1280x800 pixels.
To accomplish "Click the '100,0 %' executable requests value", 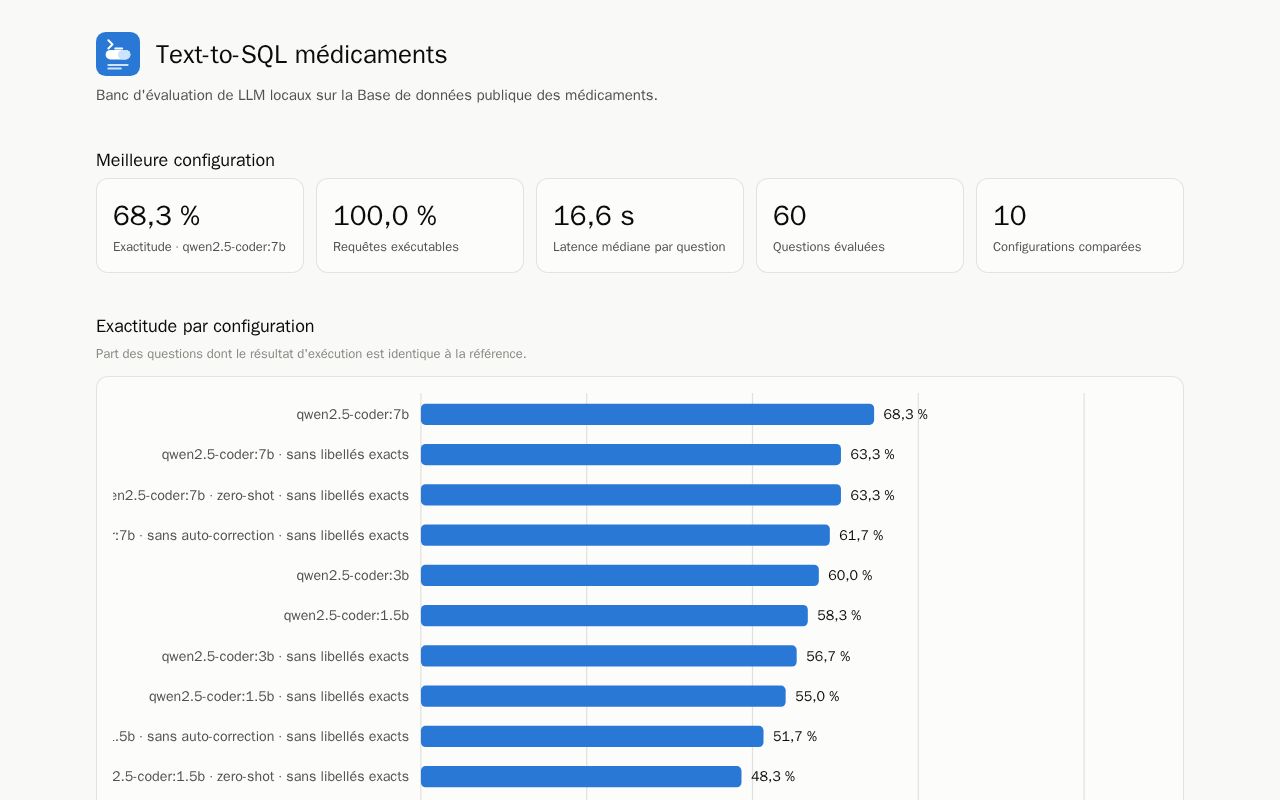I will tap(385, 216).
